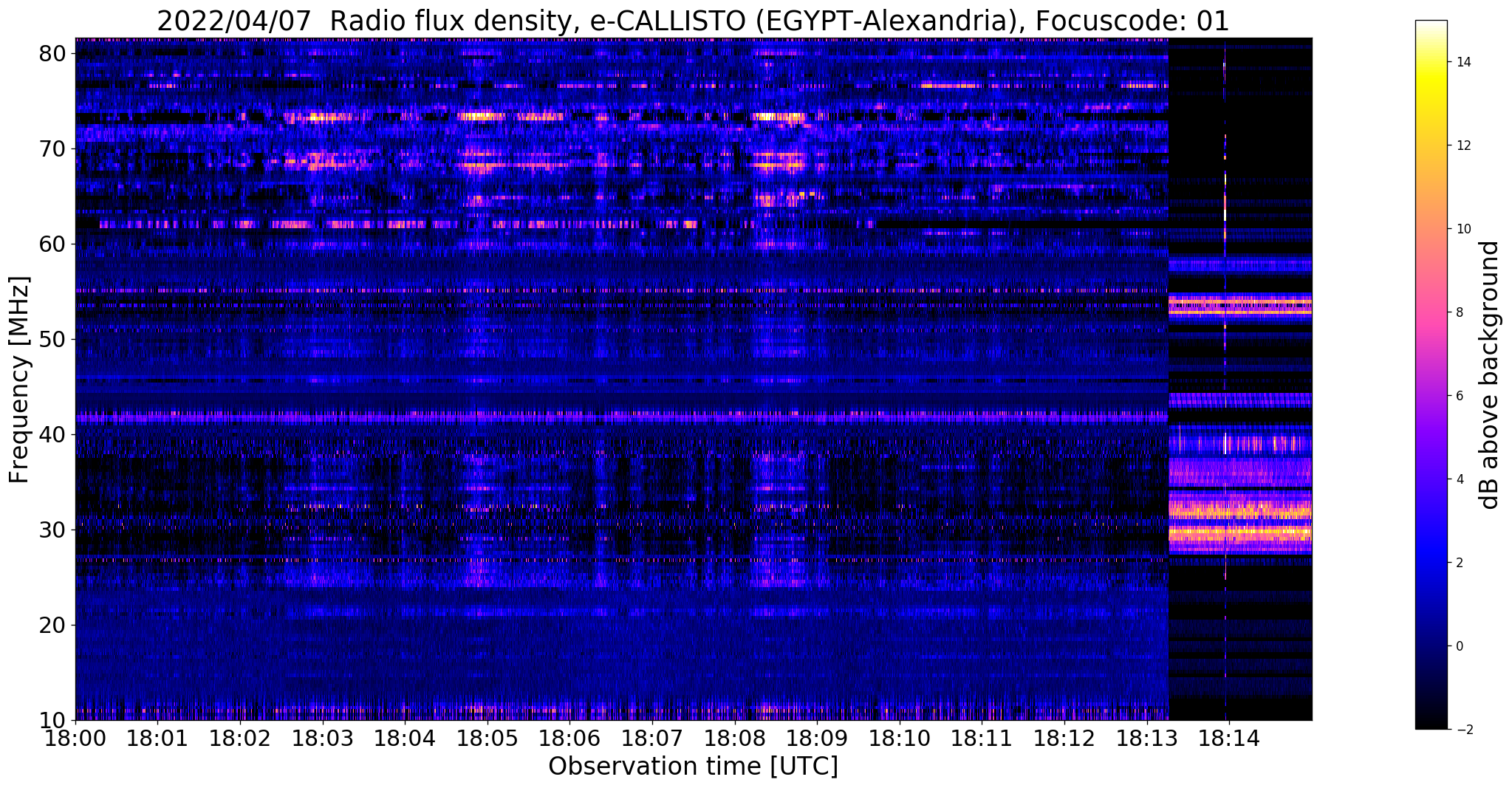Click the colorbar tick label 4

(1457, 479)
